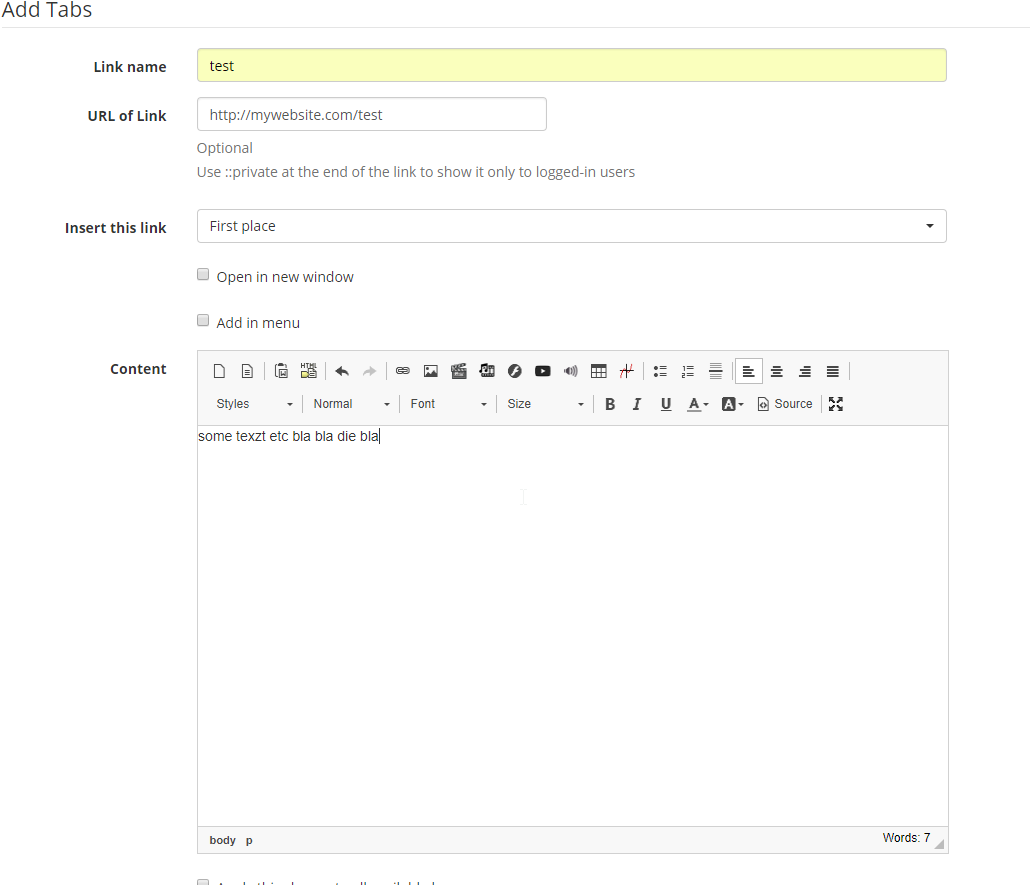1030x885 pixels.
Task: Insert a table into the content
Action: coord(598,370)
